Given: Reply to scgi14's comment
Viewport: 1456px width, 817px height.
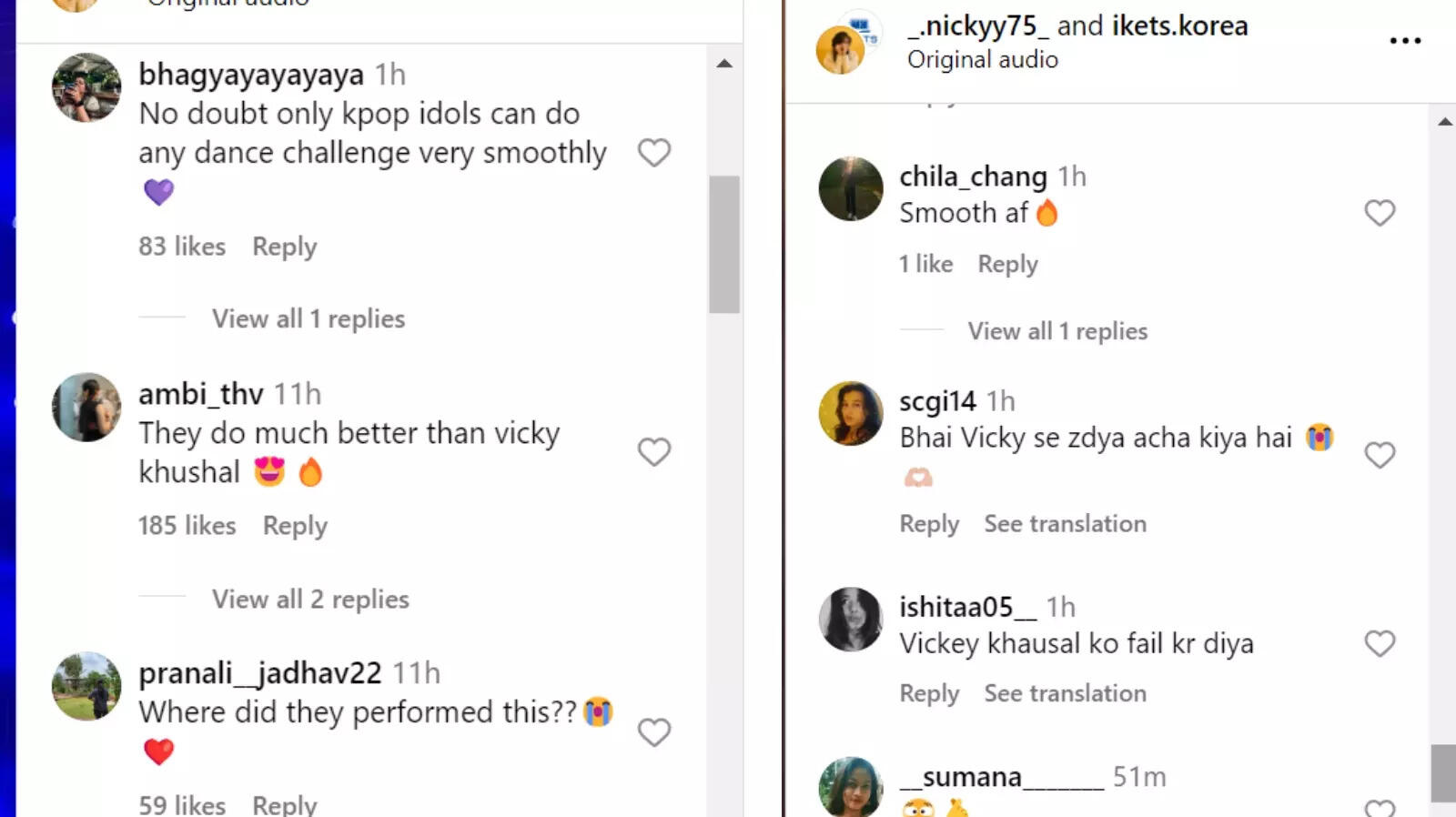Looking at the screenshot, I should [x=929, y=524].
